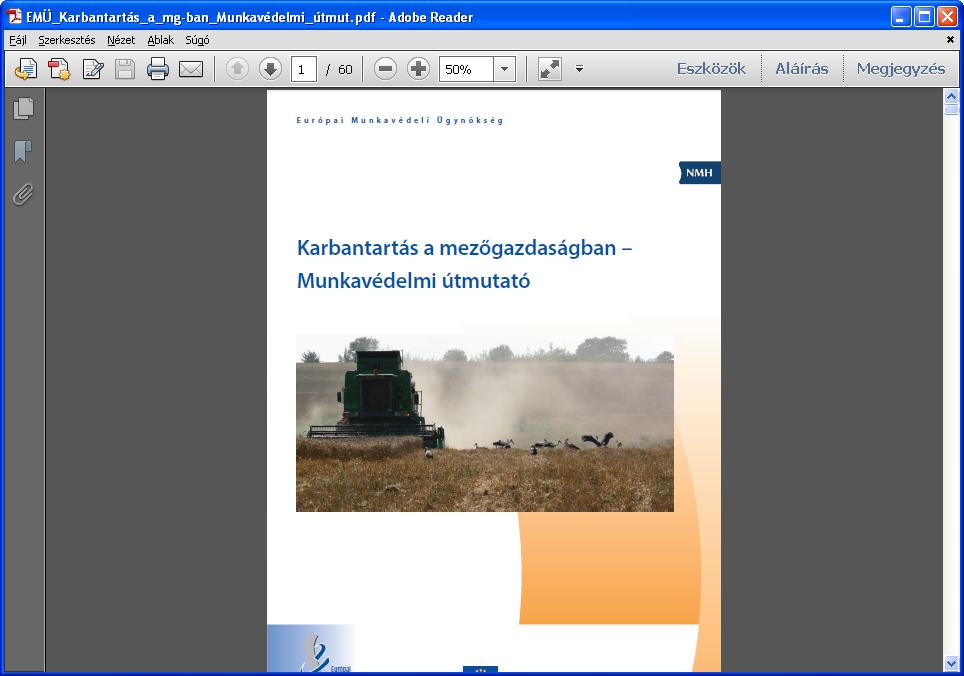
Task: Zoom in with the plus button
Action: [419, 69]
